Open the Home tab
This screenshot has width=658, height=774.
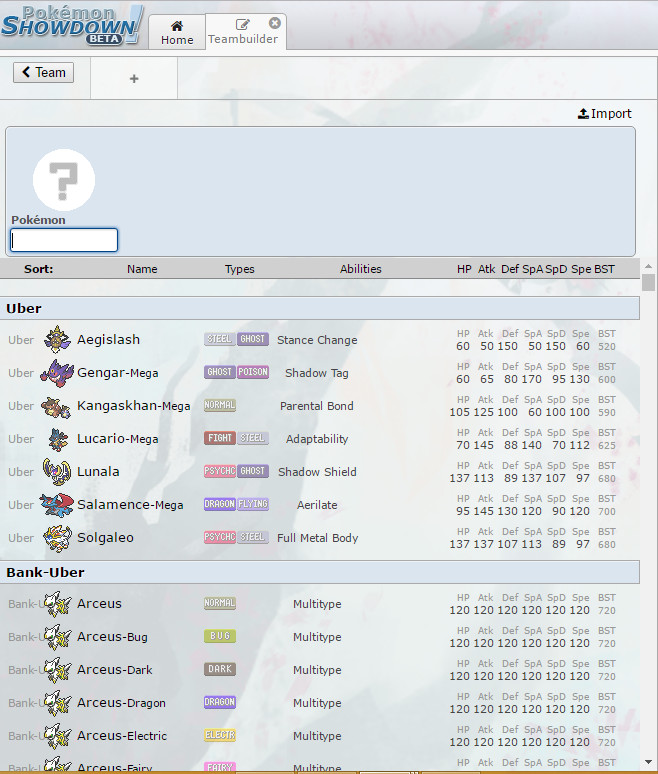click(x=177, y=32)
